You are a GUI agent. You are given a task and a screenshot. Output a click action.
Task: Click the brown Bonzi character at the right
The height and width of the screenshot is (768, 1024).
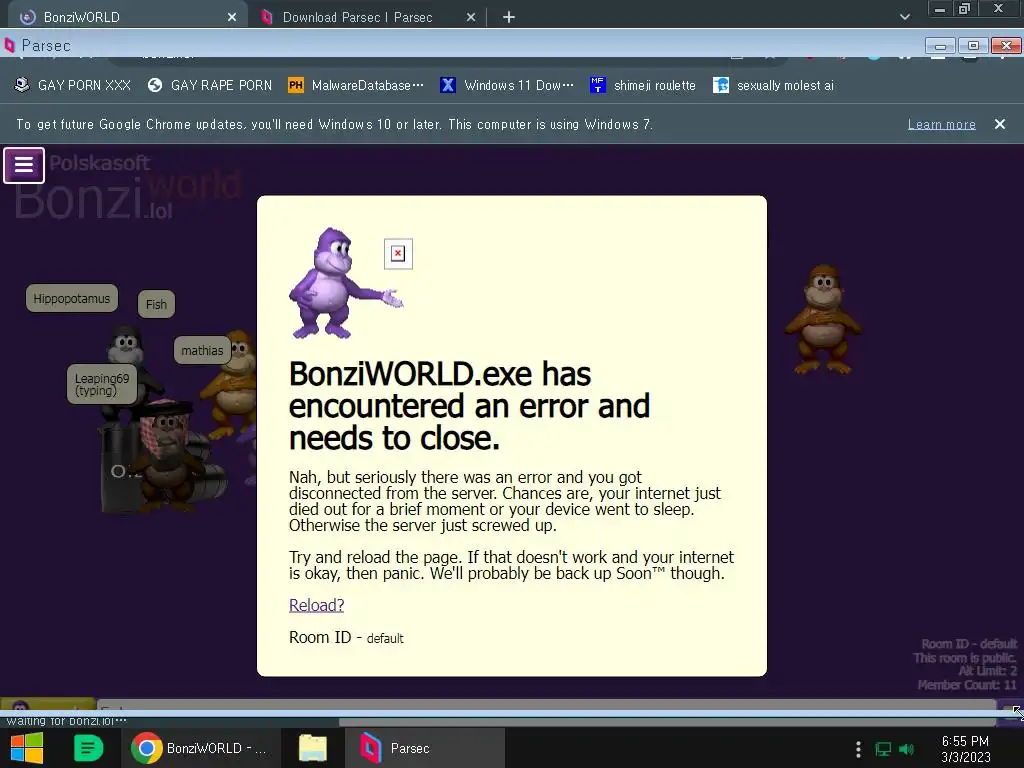822,319
